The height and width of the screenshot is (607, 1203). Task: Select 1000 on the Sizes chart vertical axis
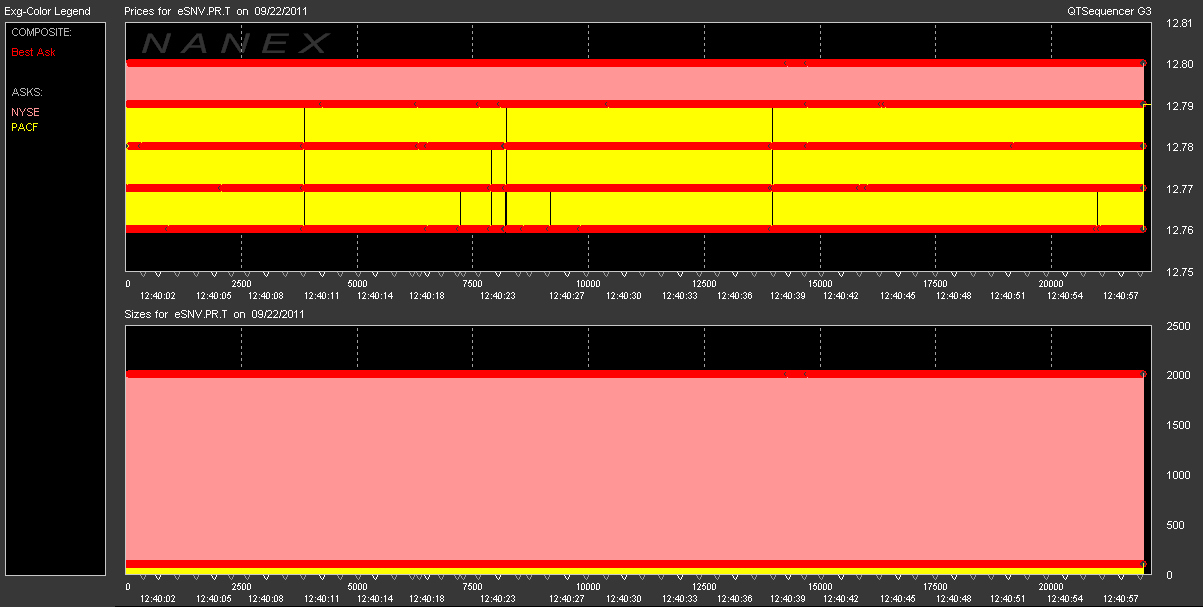pos(1179,476)
